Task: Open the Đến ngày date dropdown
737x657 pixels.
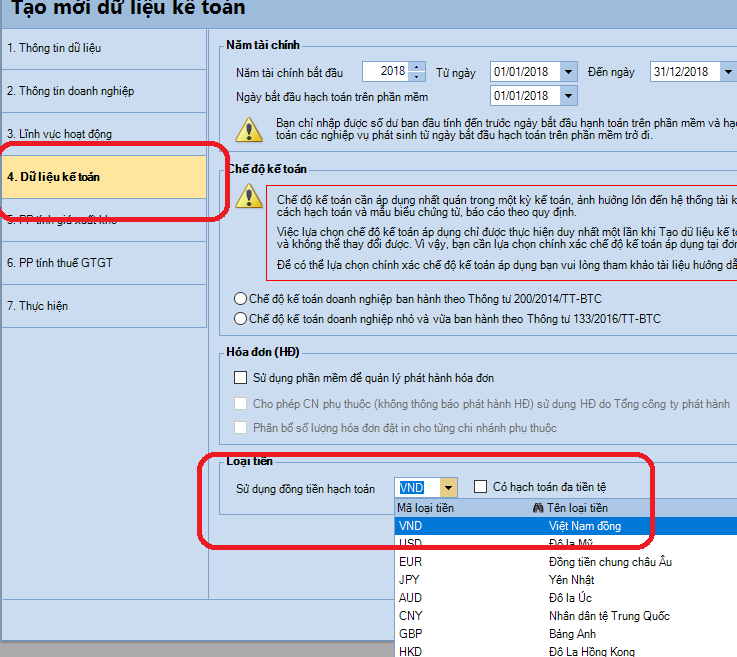Action: pos(728,72)
